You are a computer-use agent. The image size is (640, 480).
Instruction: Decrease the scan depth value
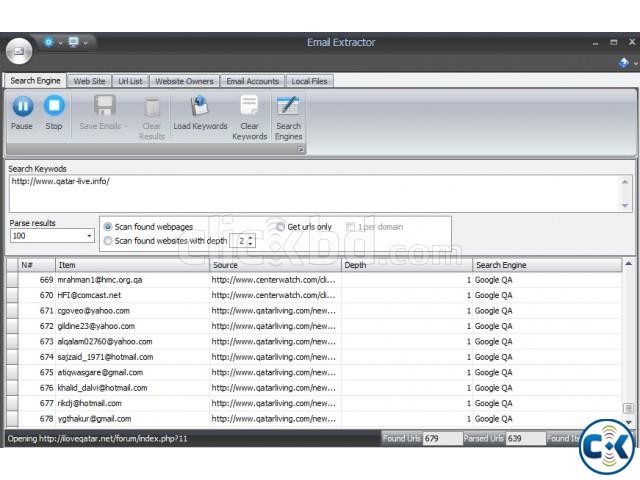click(x=251, y=244)
